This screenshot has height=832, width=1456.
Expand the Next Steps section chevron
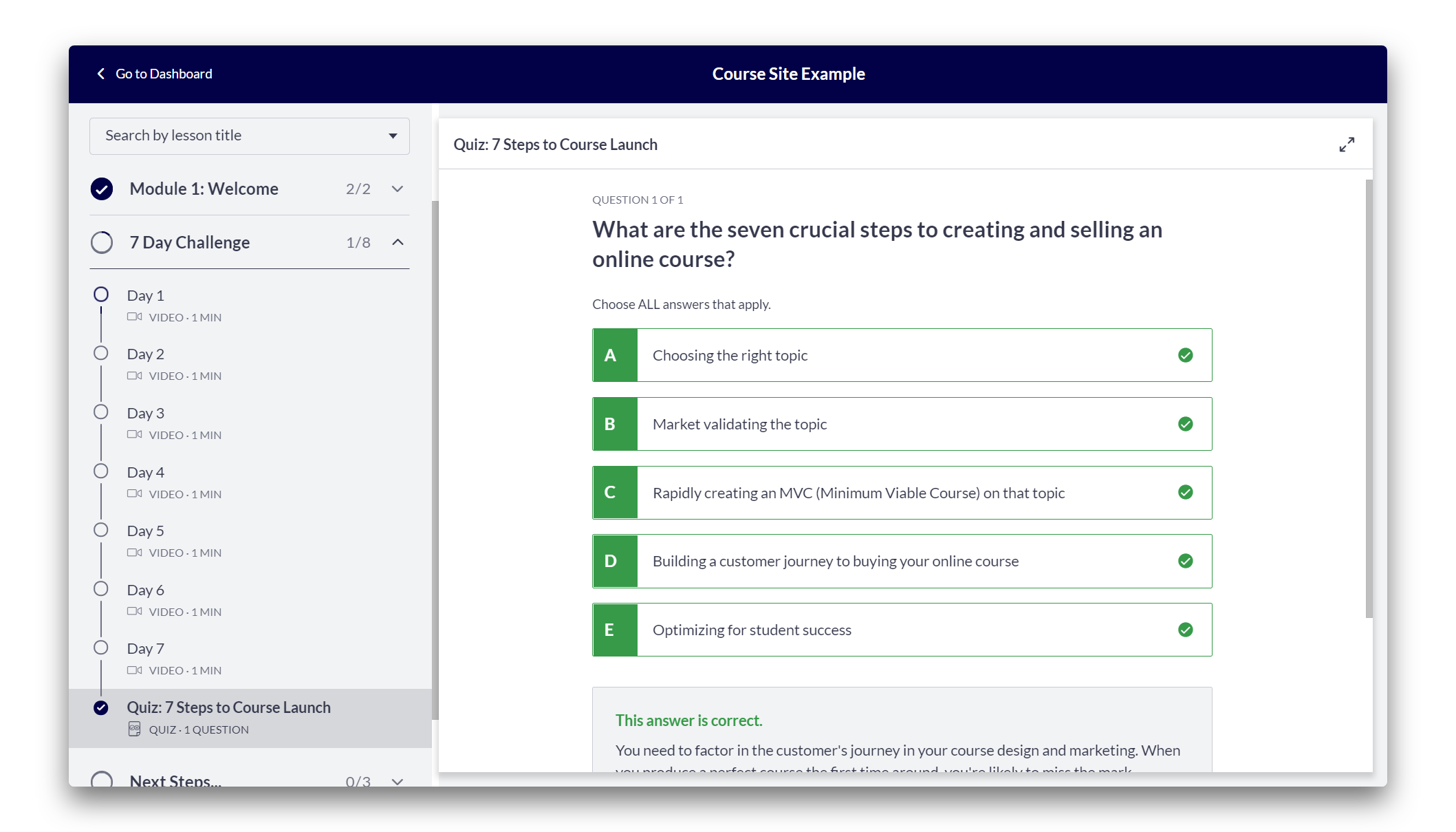coord(398,781)
